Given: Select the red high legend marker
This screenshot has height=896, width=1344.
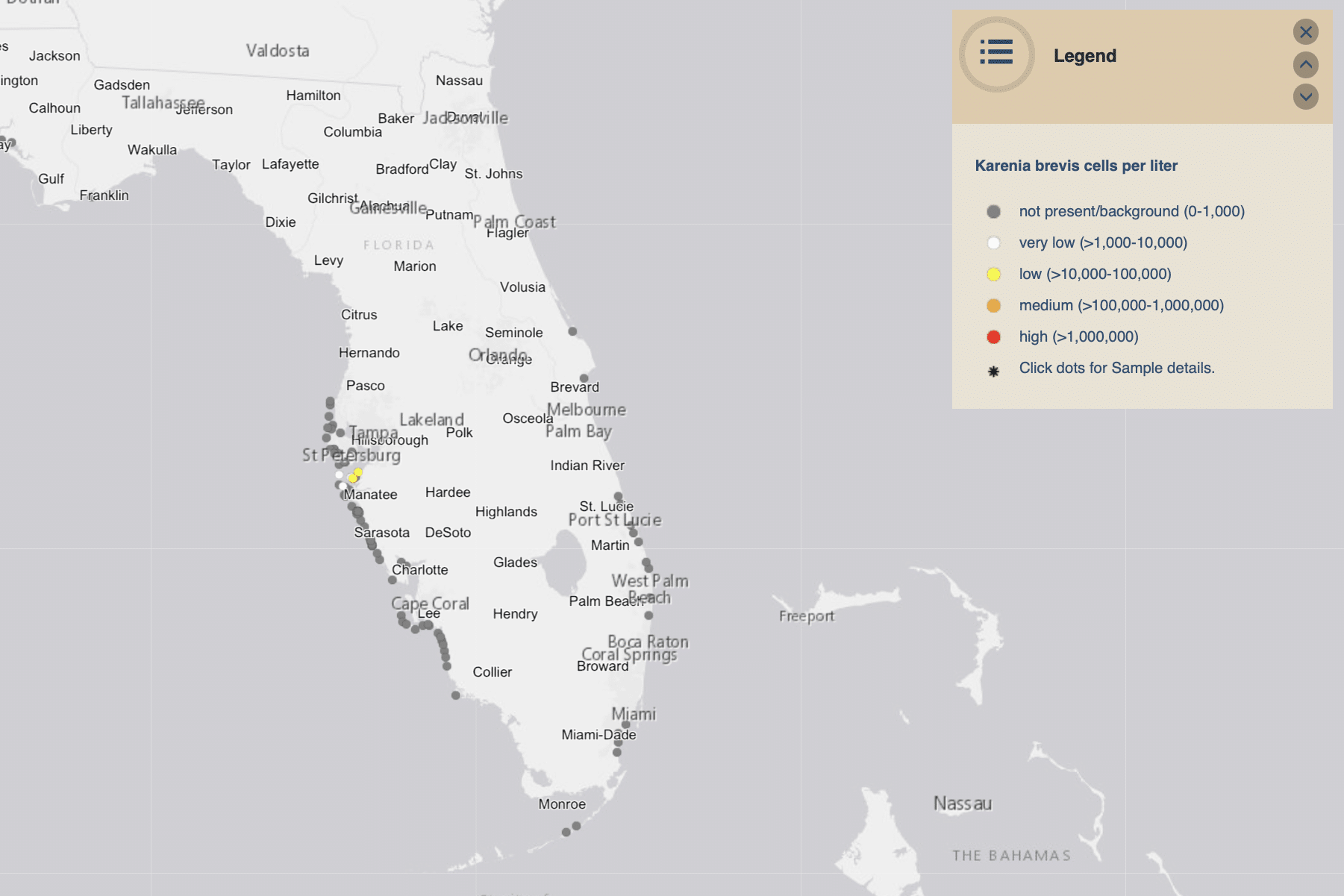Looking at the screenshot, I should 993,336.
